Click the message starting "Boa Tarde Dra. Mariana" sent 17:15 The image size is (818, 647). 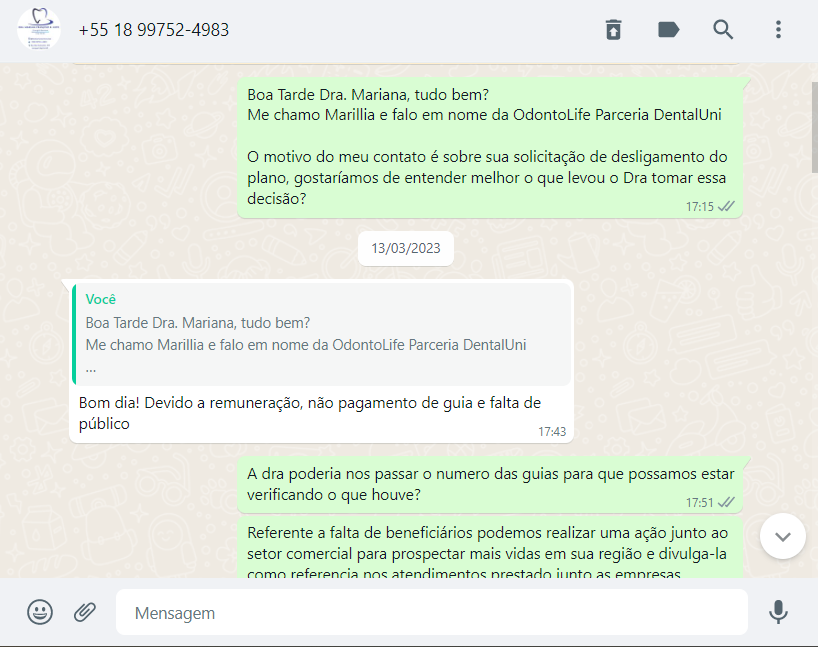pos(490,148)
